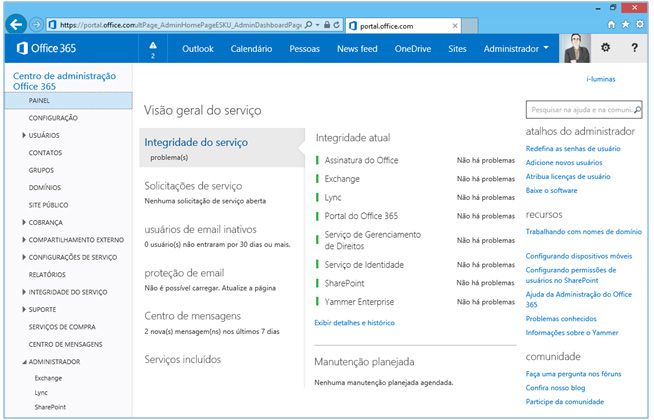The image size is (654, 420).
Task: Open Outlook from the top navigation
Action: point(198,49)
